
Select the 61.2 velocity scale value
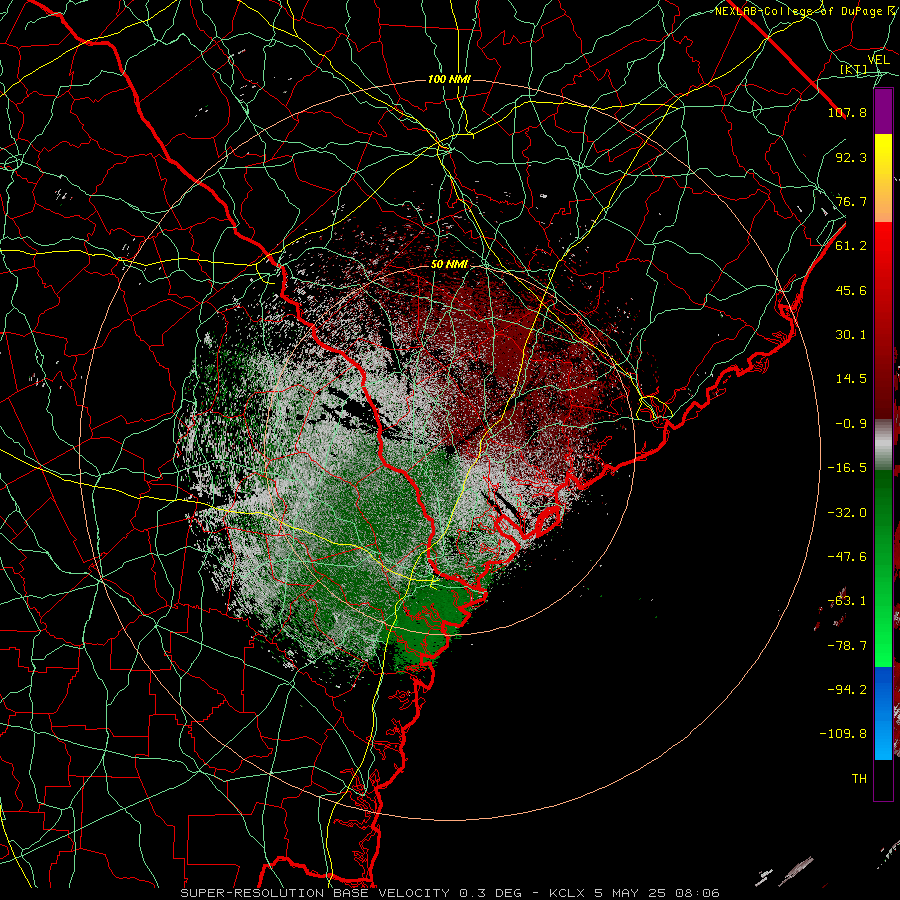[851, 246]
